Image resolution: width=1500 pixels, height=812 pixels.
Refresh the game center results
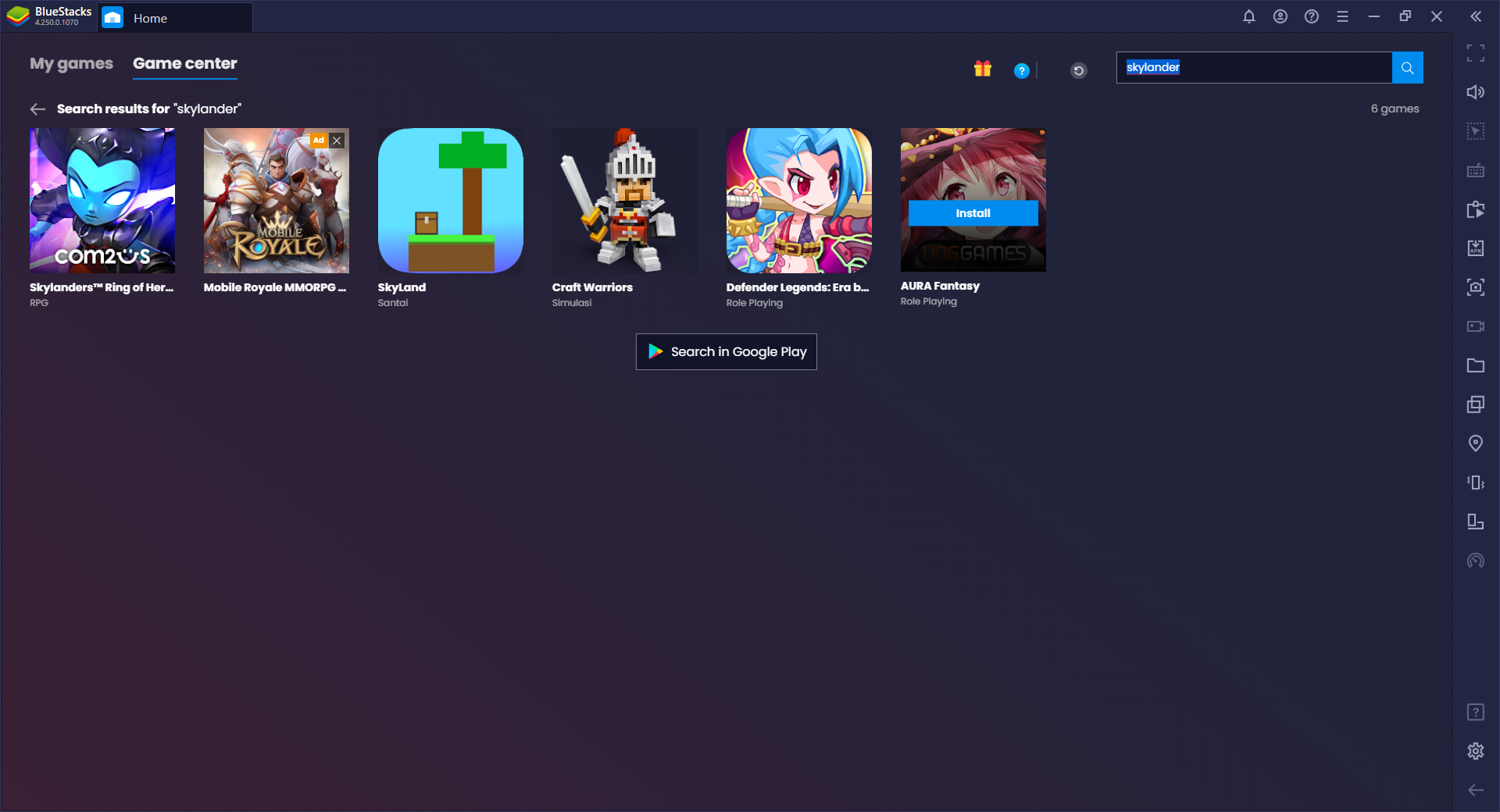1078,71
